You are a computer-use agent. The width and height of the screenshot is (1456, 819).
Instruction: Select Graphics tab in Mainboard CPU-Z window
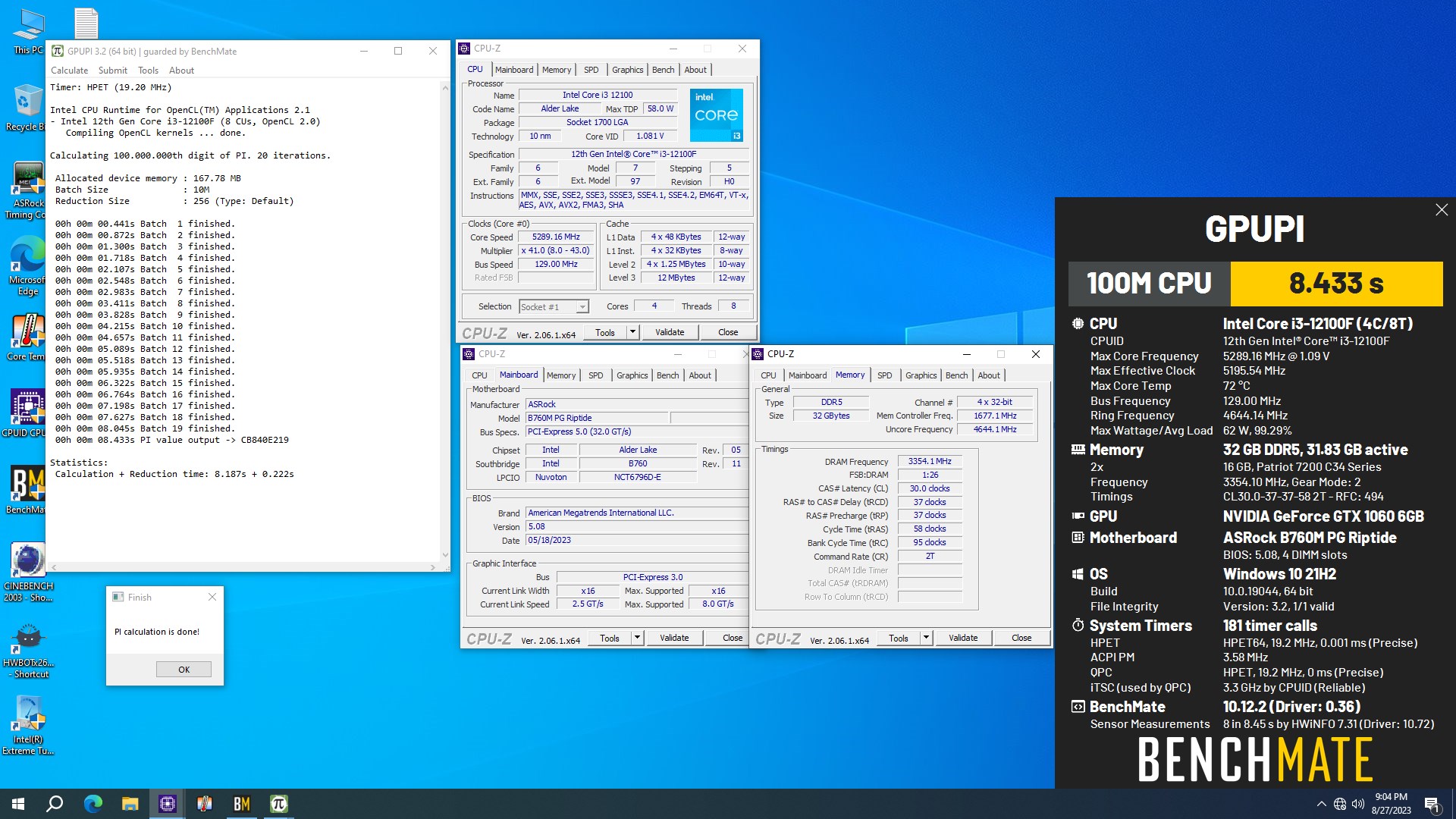[632, 375]
